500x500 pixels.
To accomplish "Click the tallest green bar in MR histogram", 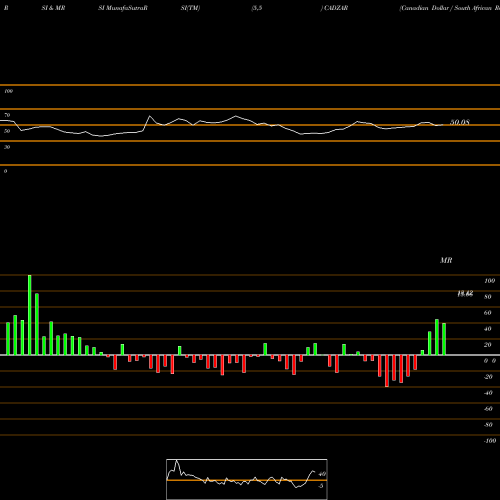I will (30, 315).
